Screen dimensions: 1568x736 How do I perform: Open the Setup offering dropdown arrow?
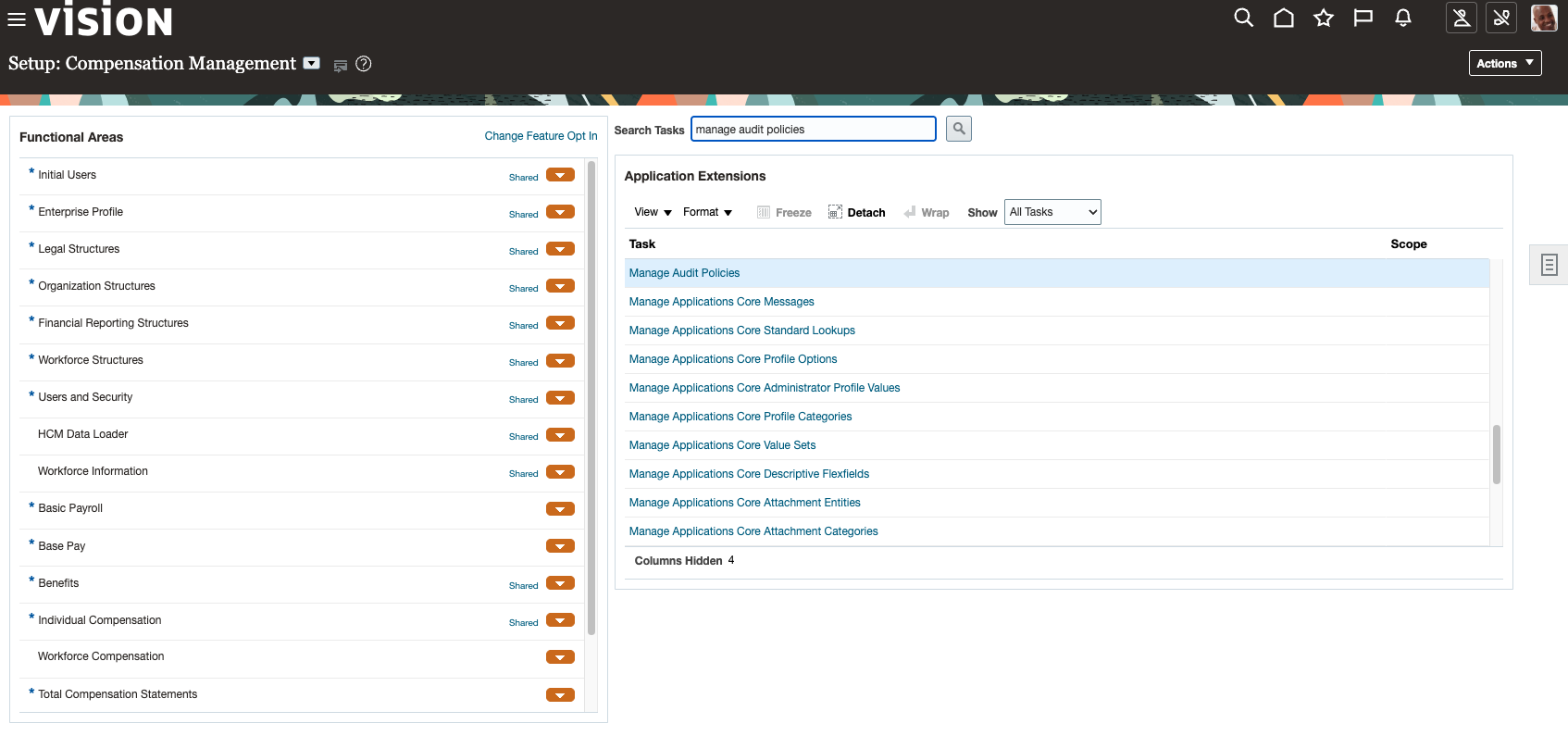(312, 63)
